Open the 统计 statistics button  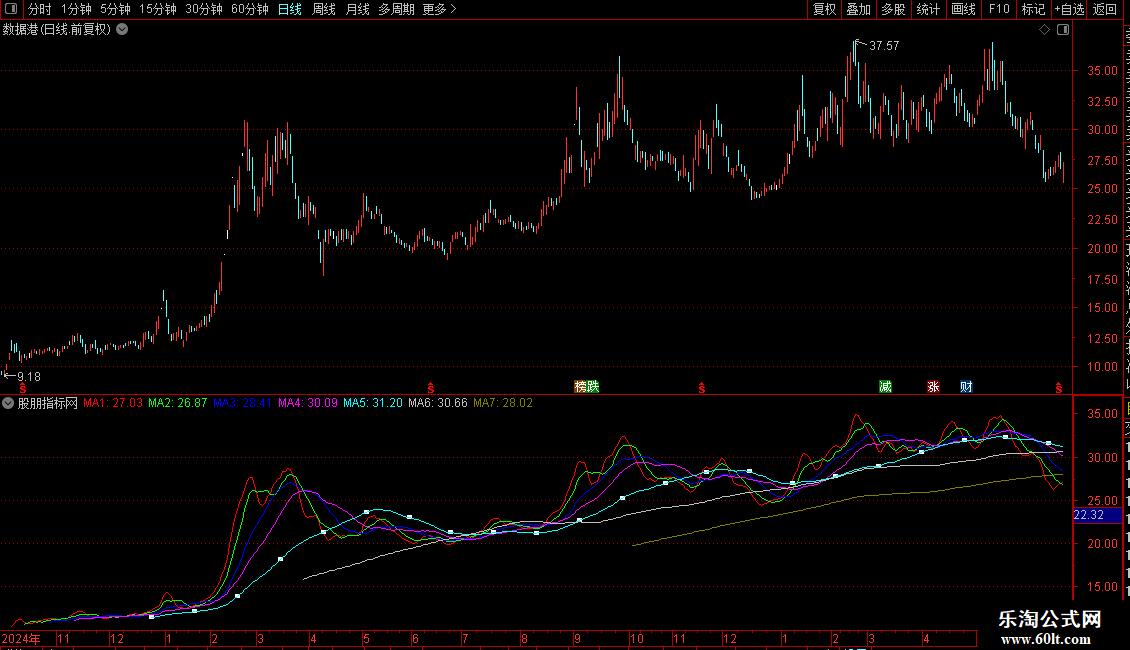[x=927, y=9]
